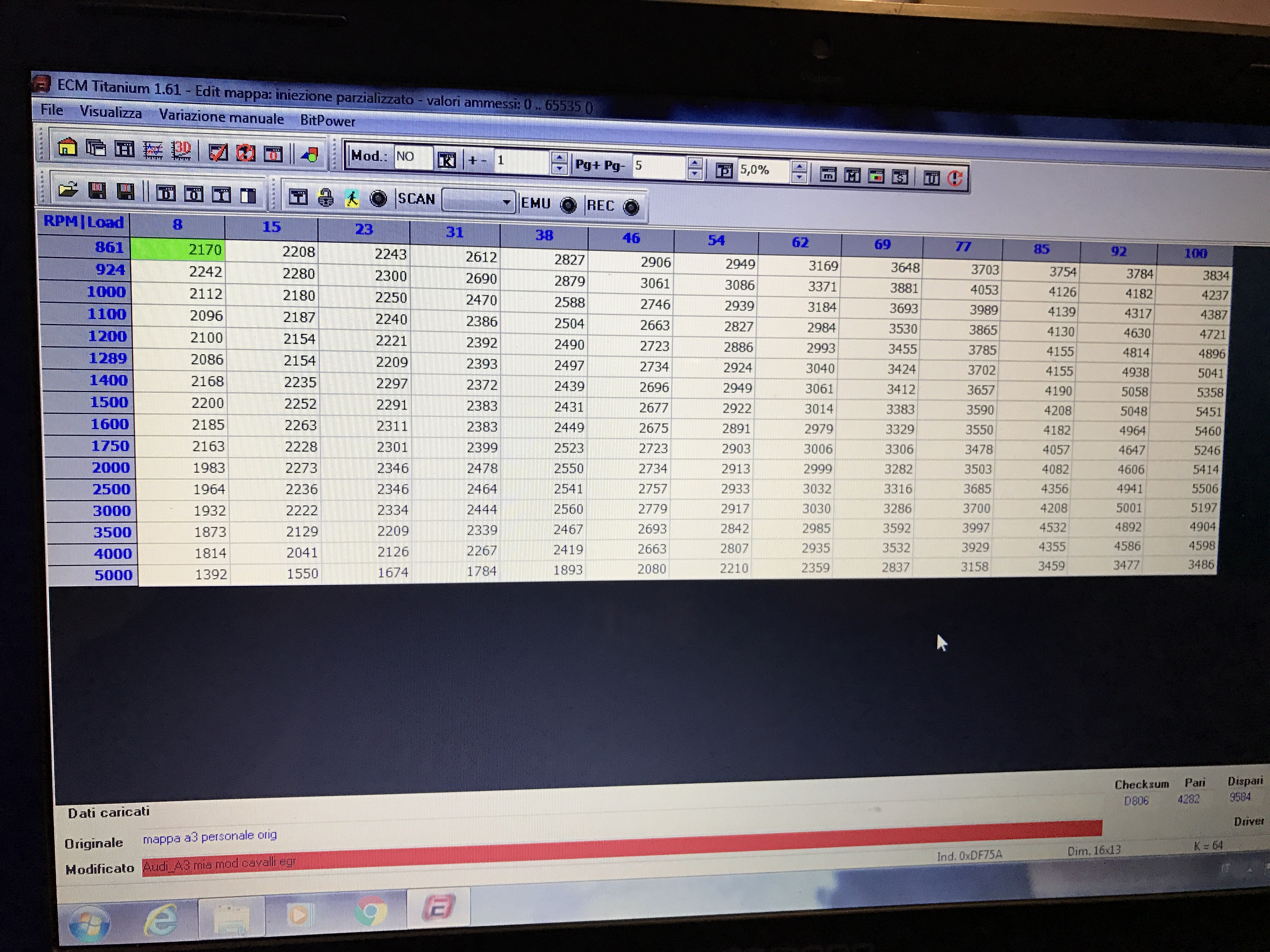Screen dimensions: 1270x952
Task: Click the red prohibited circle icon
Action: 246,153
